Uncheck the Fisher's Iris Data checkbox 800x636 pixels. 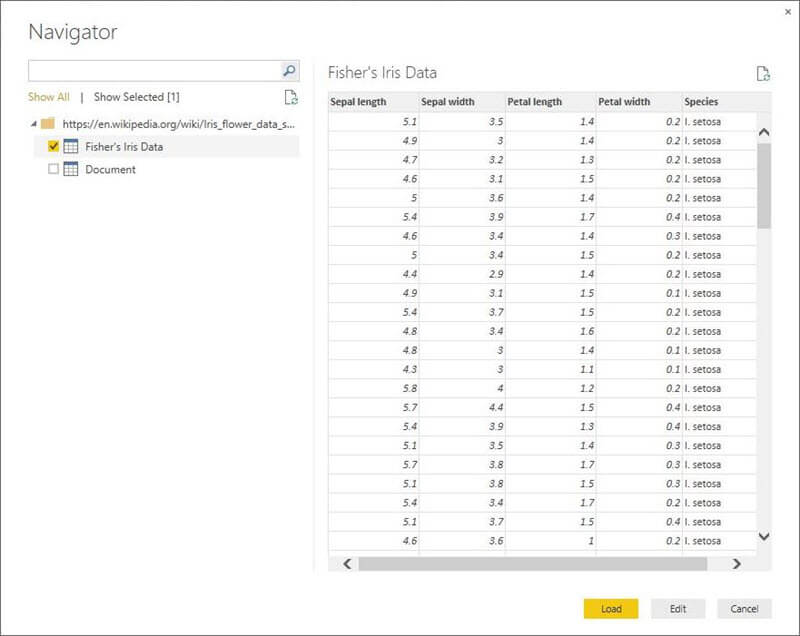click(x=53, y=146)
